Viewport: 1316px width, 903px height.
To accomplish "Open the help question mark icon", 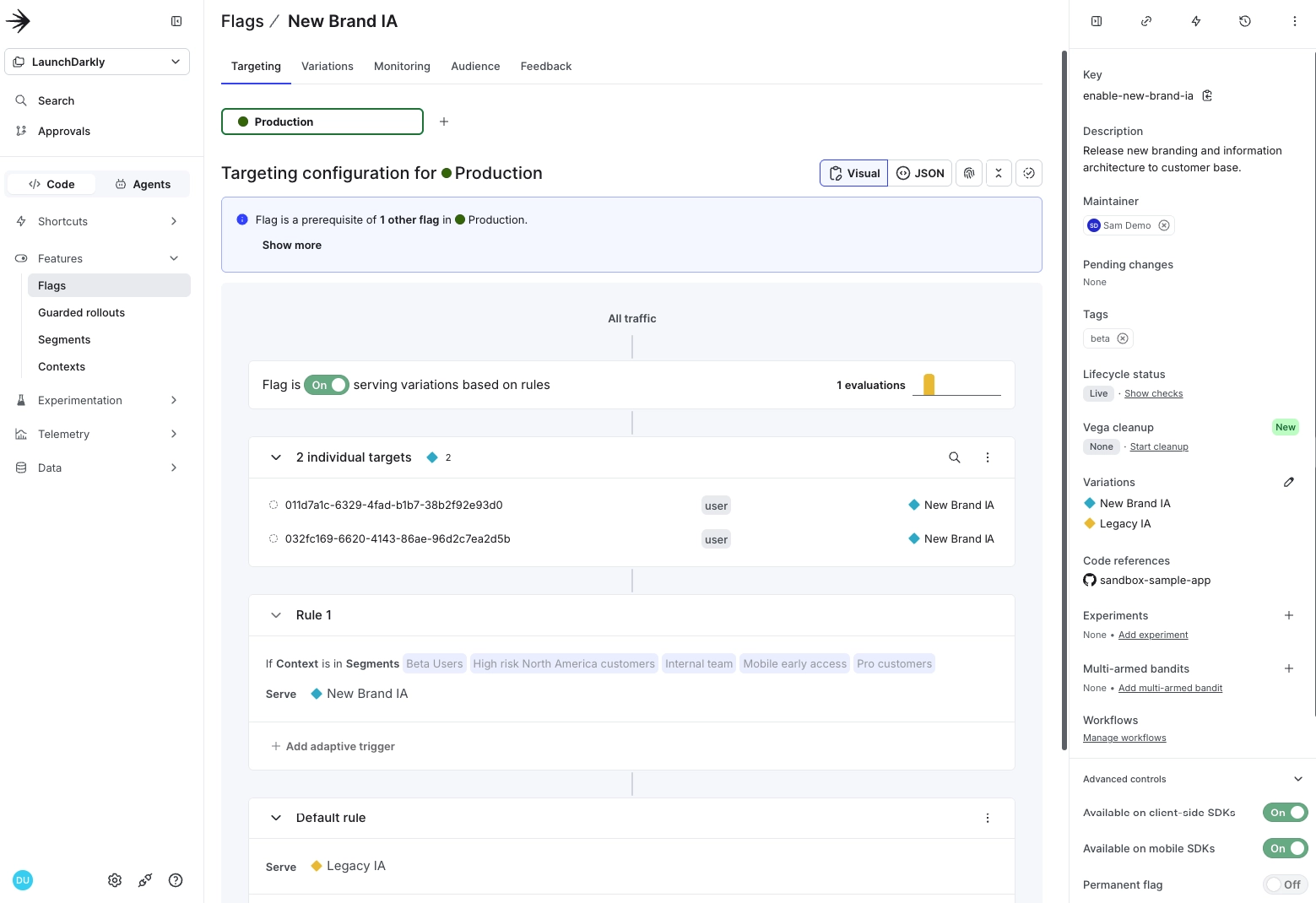I will coord(176,880).
